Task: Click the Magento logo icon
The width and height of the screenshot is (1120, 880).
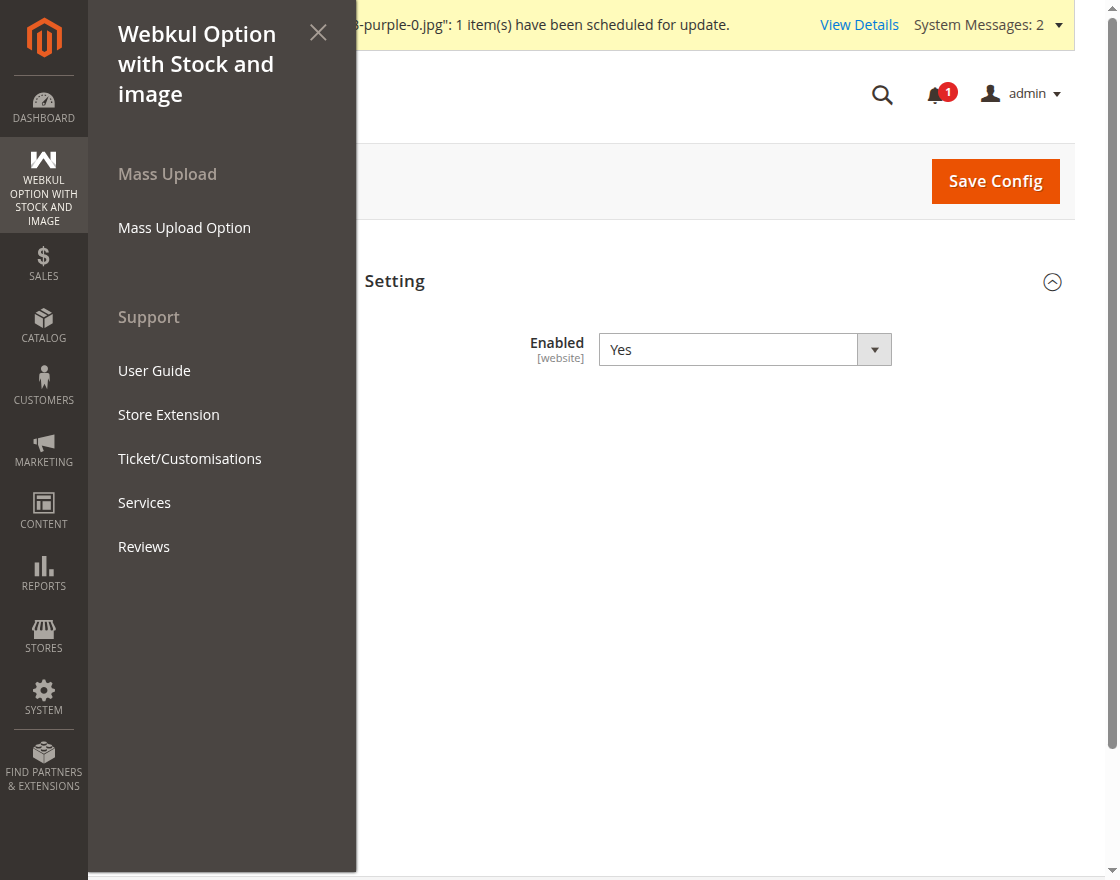Action: [44, 37]
